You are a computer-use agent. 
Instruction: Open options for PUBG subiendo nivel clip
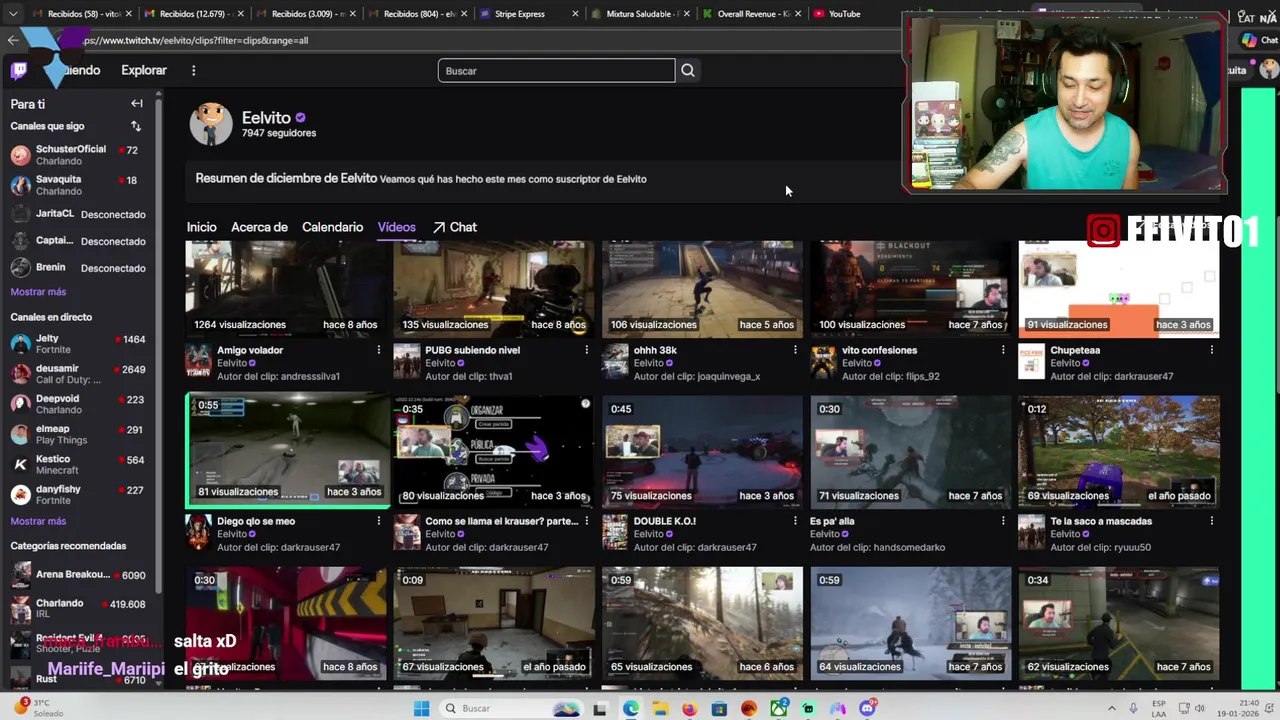pos(586,350)
